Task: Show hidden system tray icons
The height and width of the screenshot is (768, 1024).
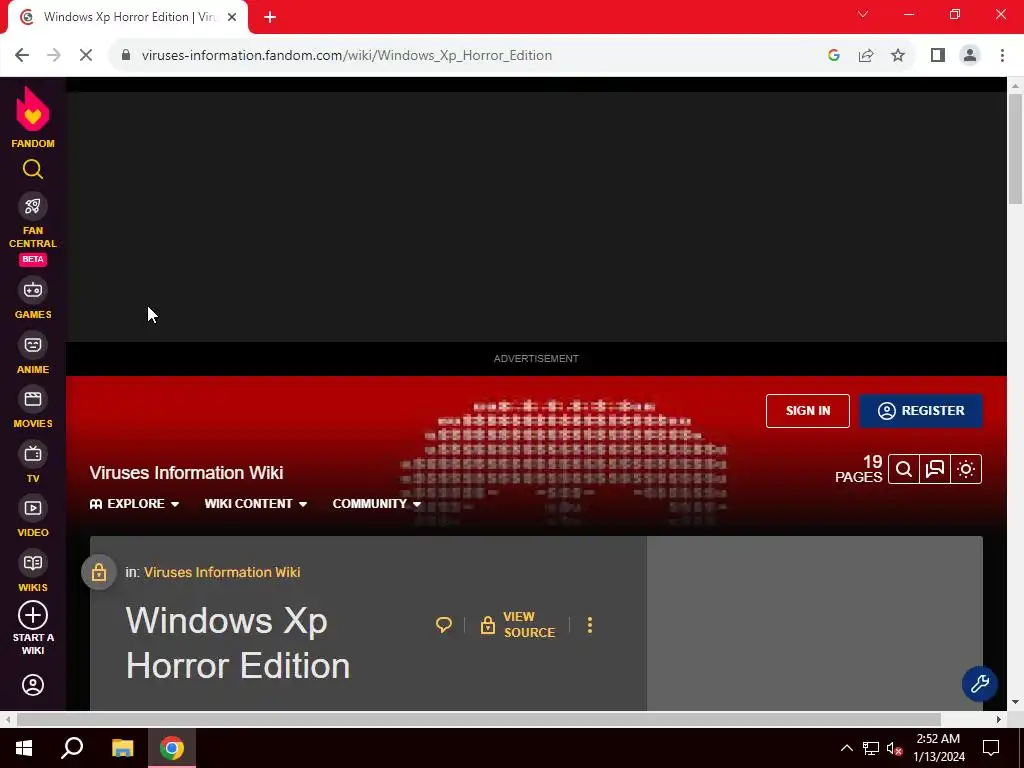Action: [x=846, y=748]
